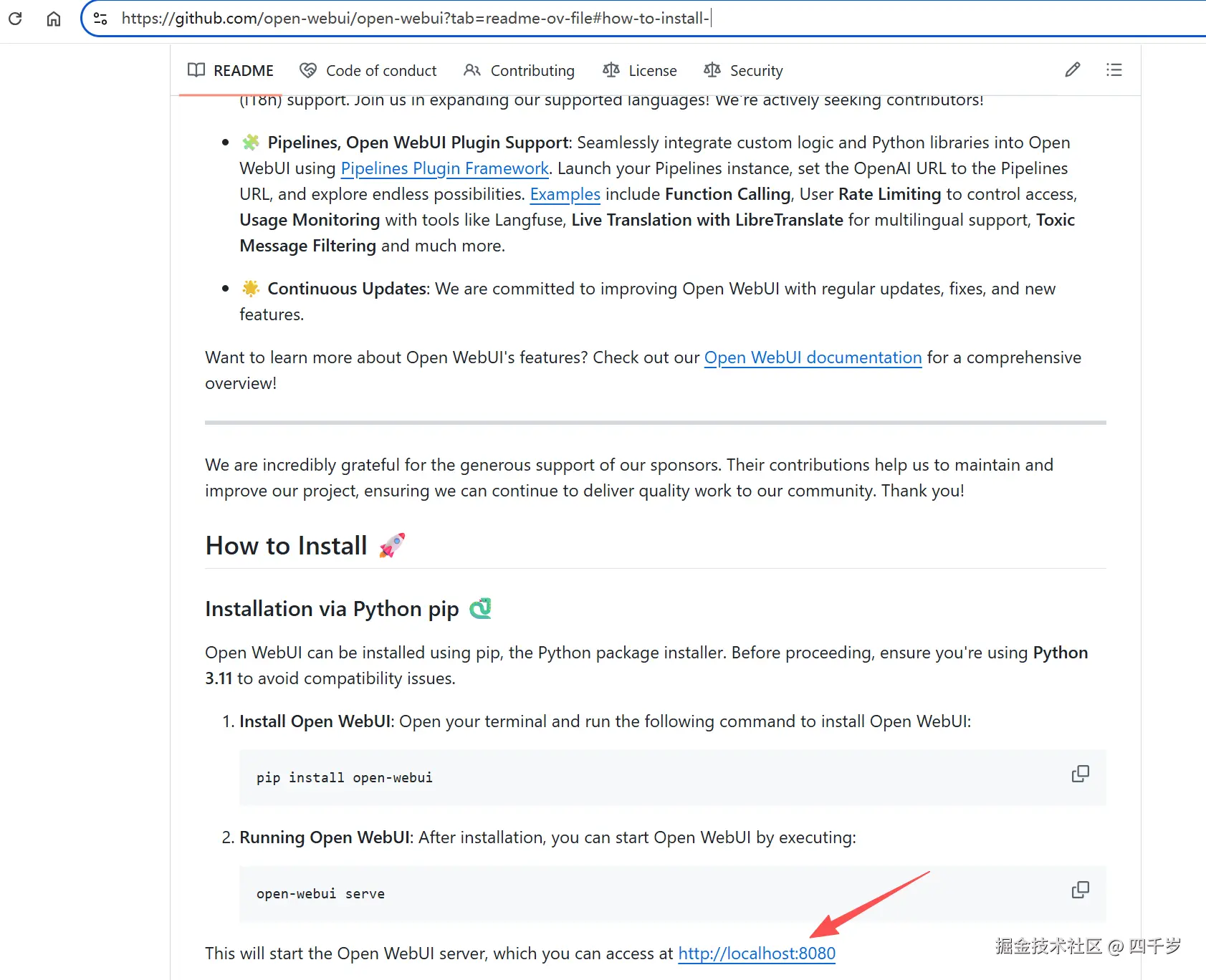Viewport: 1206px width, 980px height.
Task: Switch to the README tab
Action: 231,70
